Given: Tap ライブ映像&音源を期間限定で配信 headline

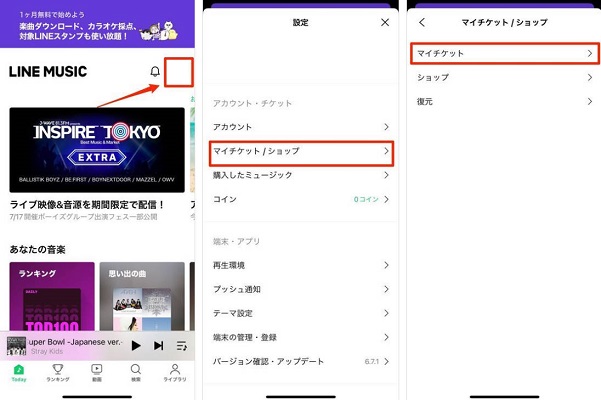Looking at the screenshot, I should tap(87, 205).
